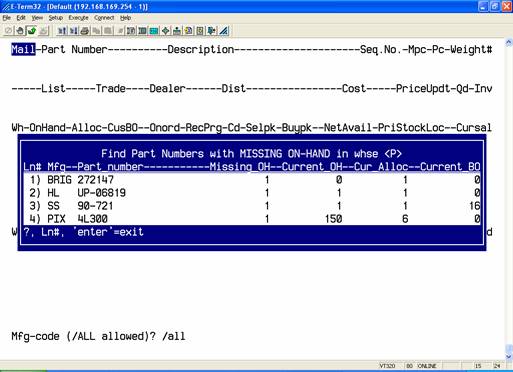
Task: Click the greyed circle icon at toolbar start
Action: tap(9, 31)
